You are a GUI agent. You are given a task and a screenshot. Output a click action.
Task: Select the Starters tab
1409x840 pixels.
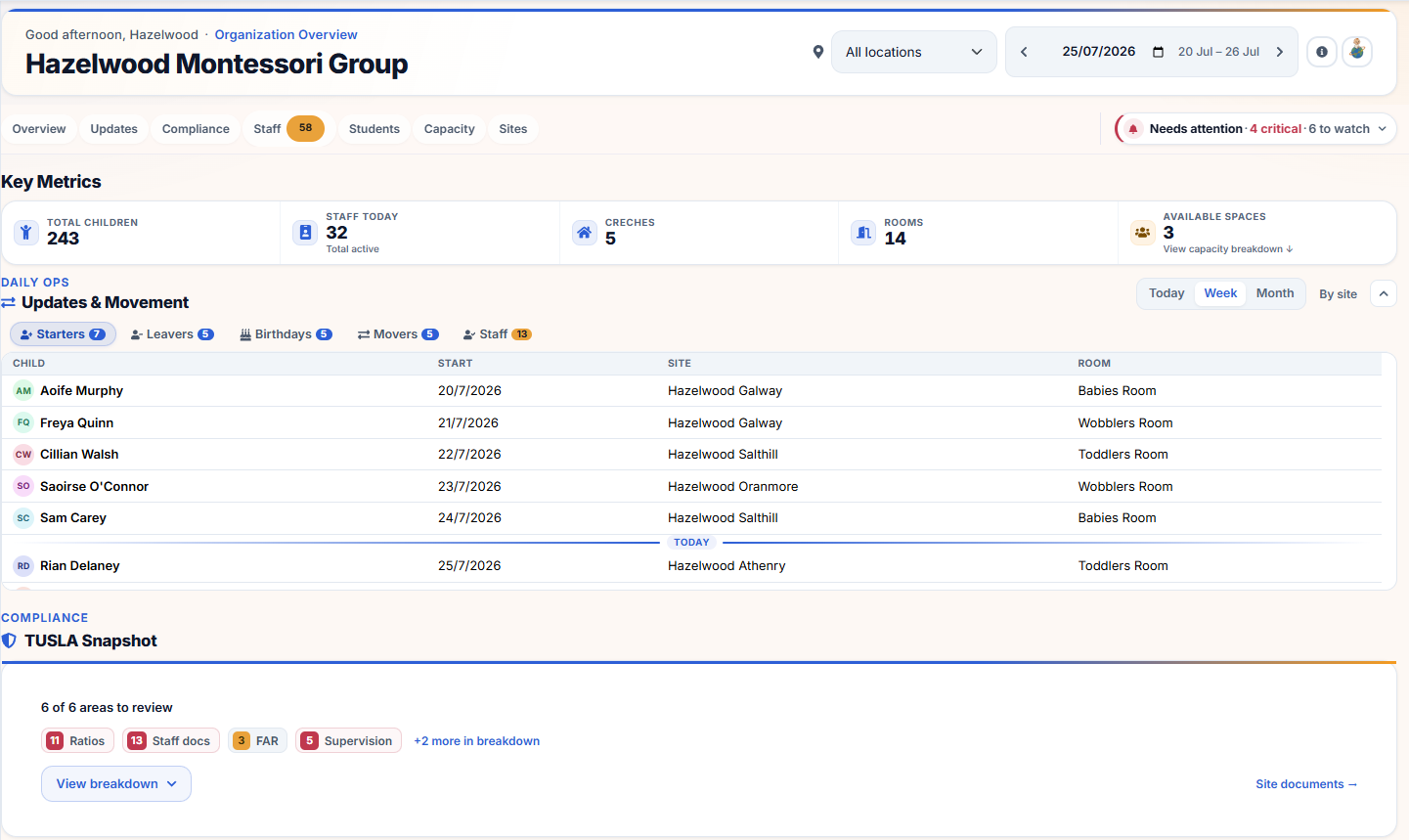tap(63, 334)
